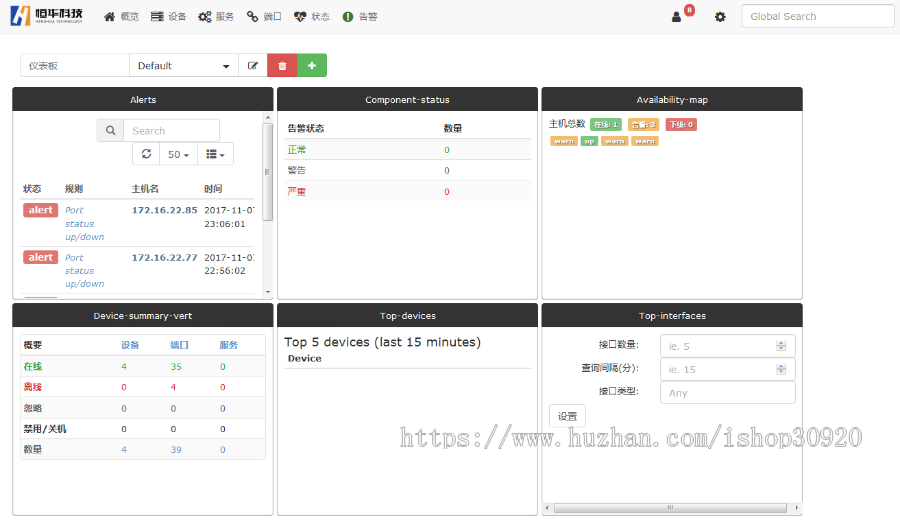This screenshot has width=900, height=522.
Task: Sort alerts by 状态 column
Action: (x=32, y=188)
